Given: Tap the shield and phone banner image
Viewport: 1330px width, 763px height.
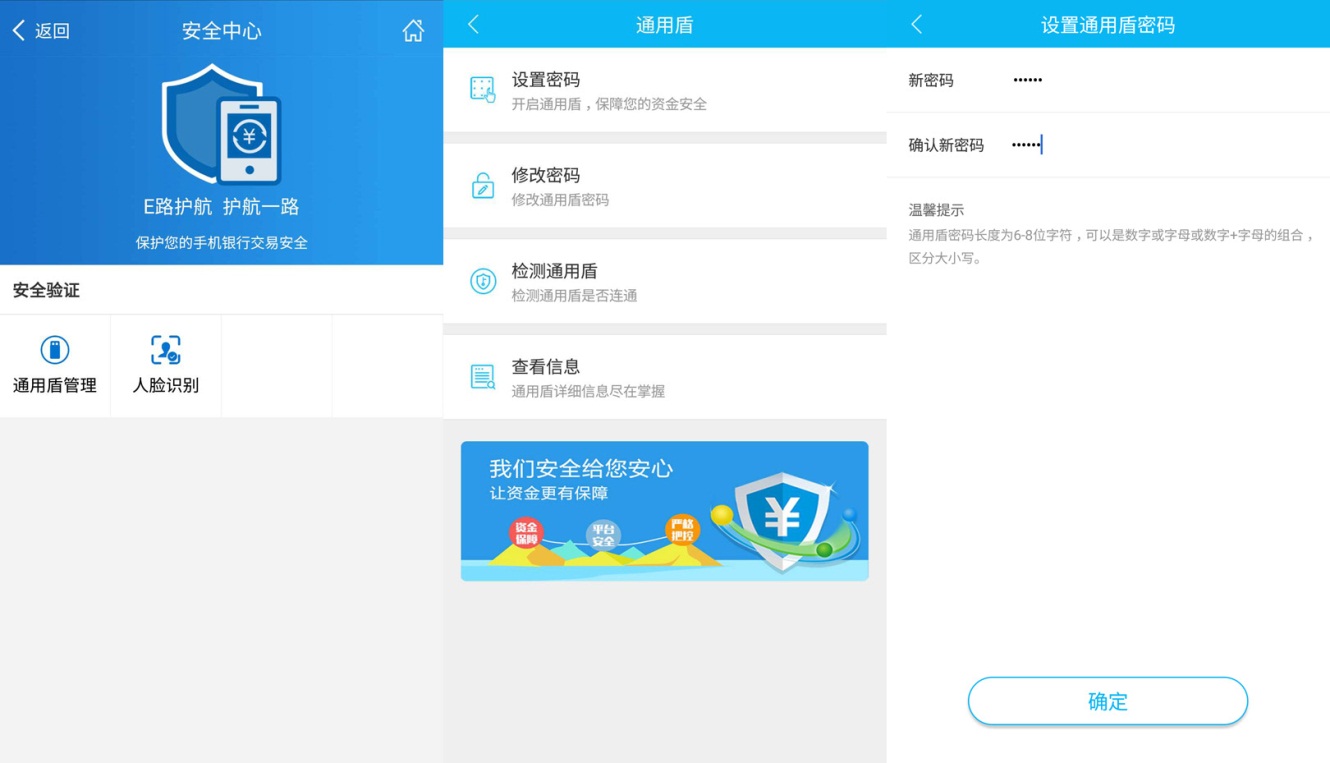Looking at the screenshot, I should coord(222,125).
